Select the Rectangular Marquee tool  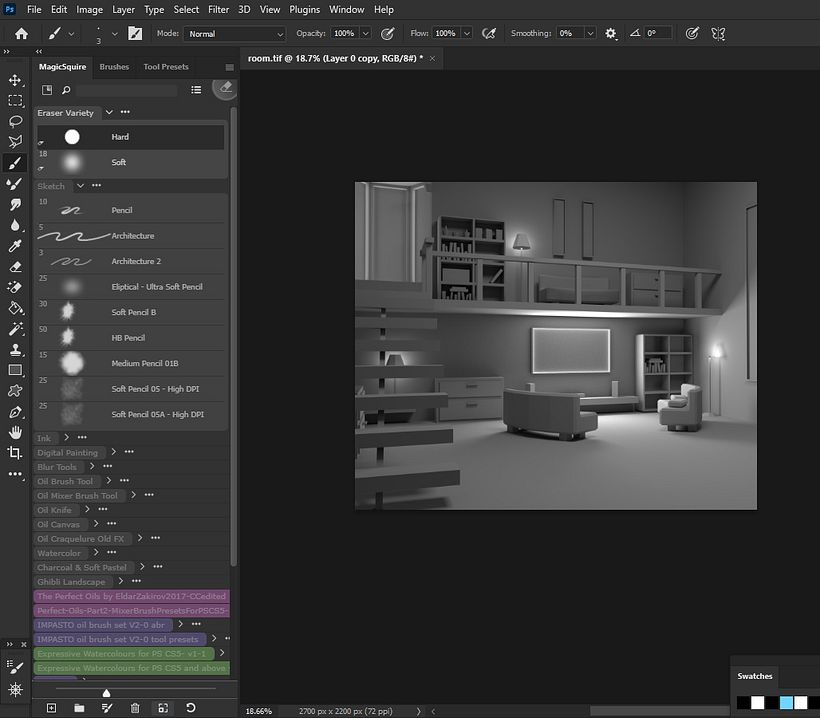pyautogui.click(x=15, y=100)
